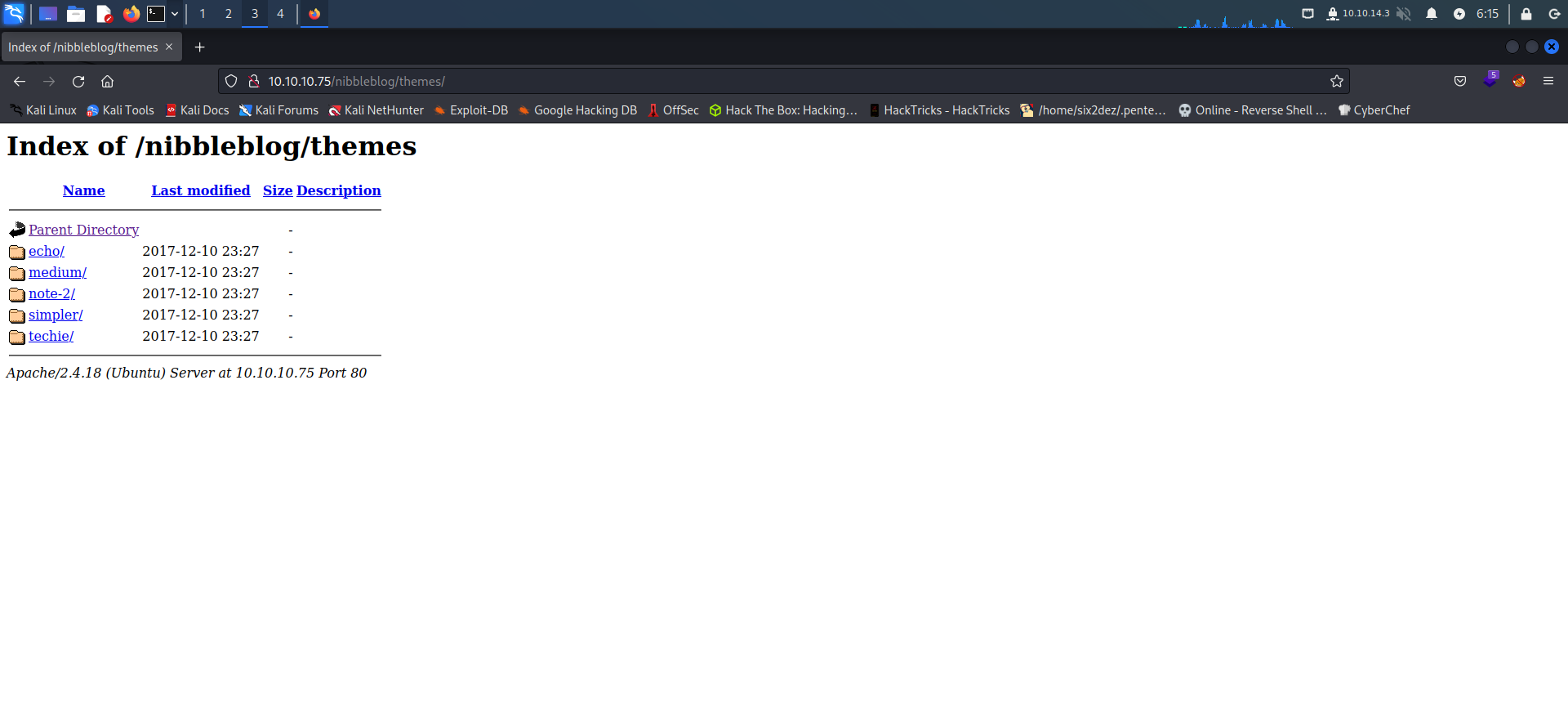Switch to workspace 4

pos(280,14)
